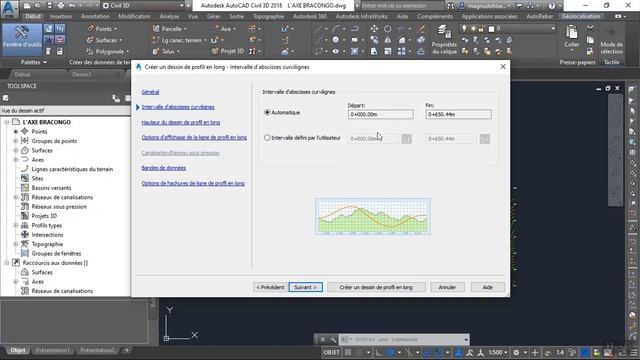Switch to the Annotation ribbon tab
This screenshot has width=640, height=360.
[95, 16]
